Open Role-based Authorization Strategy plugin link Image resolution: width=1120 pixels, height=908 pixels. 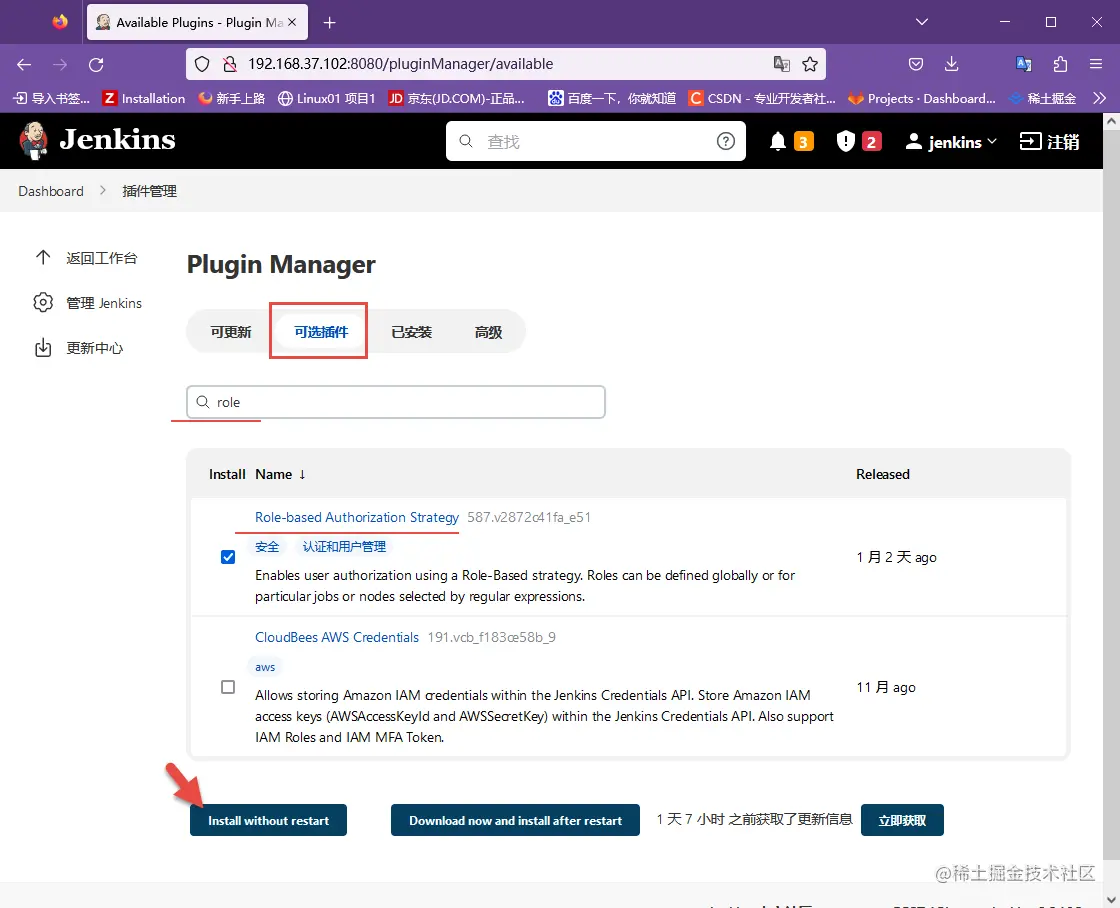(356, 517)
